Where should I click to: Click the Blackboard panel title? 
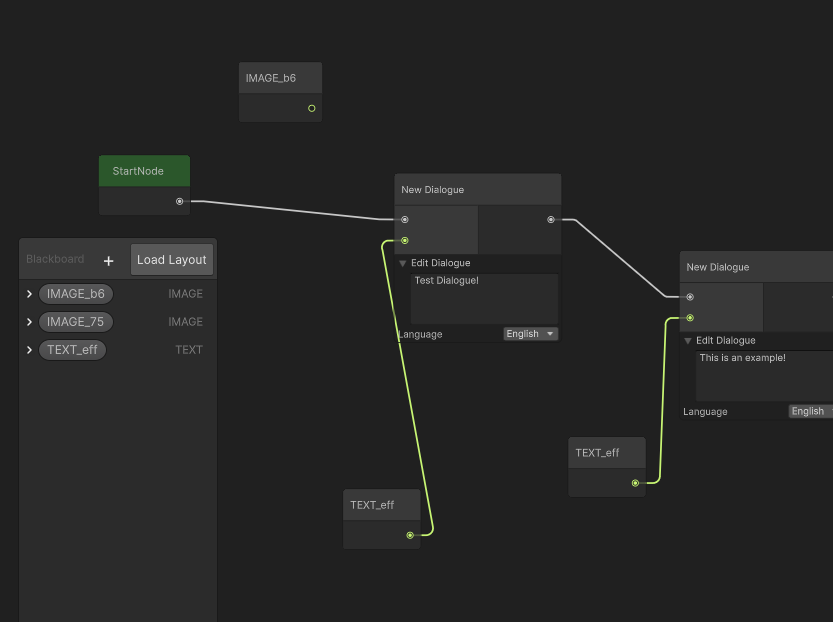55,259
